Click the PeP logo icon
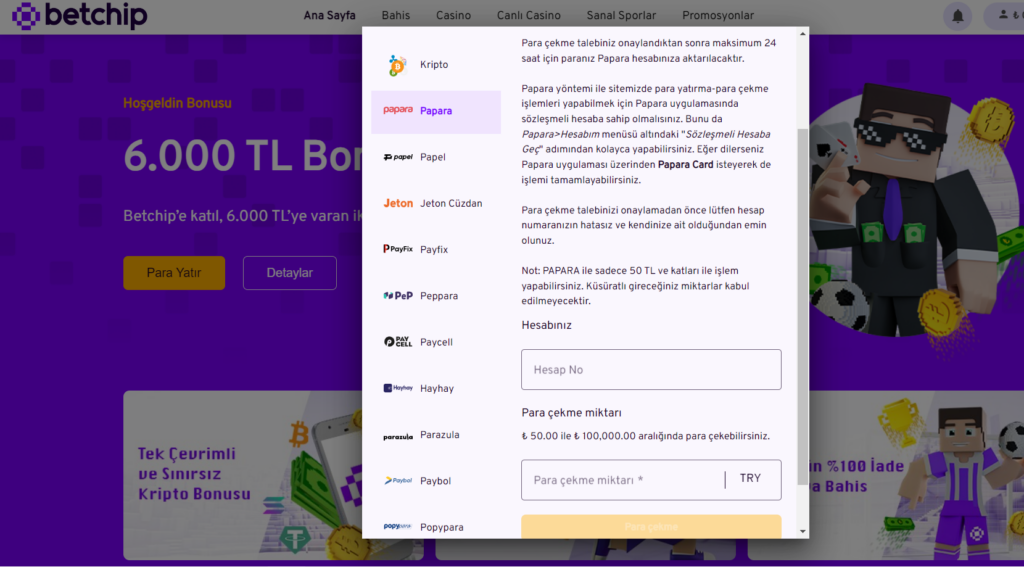 click(x=398, y=295)
